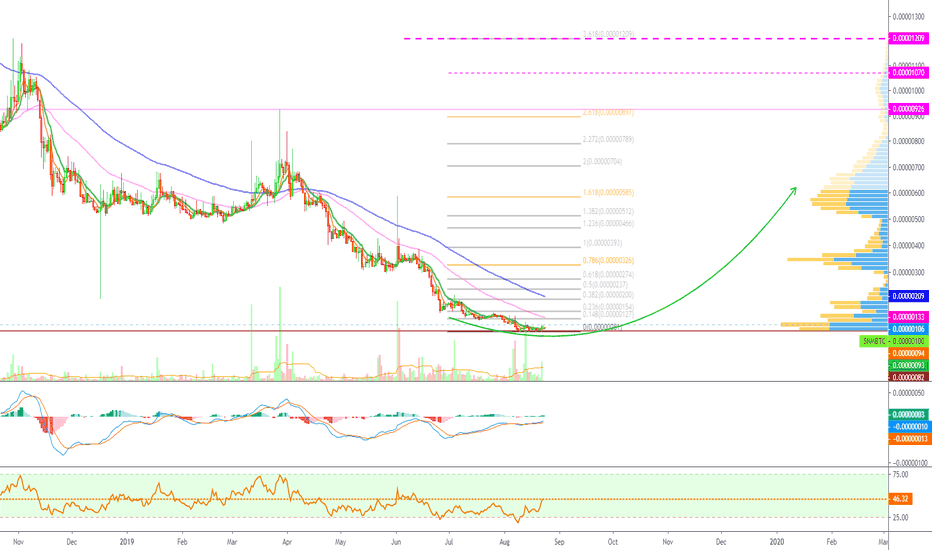The width and height of the screenshot is (932, 550).
Task: Select Fibonacci label 0.5(0.00000237)
Action: (605, 285)
